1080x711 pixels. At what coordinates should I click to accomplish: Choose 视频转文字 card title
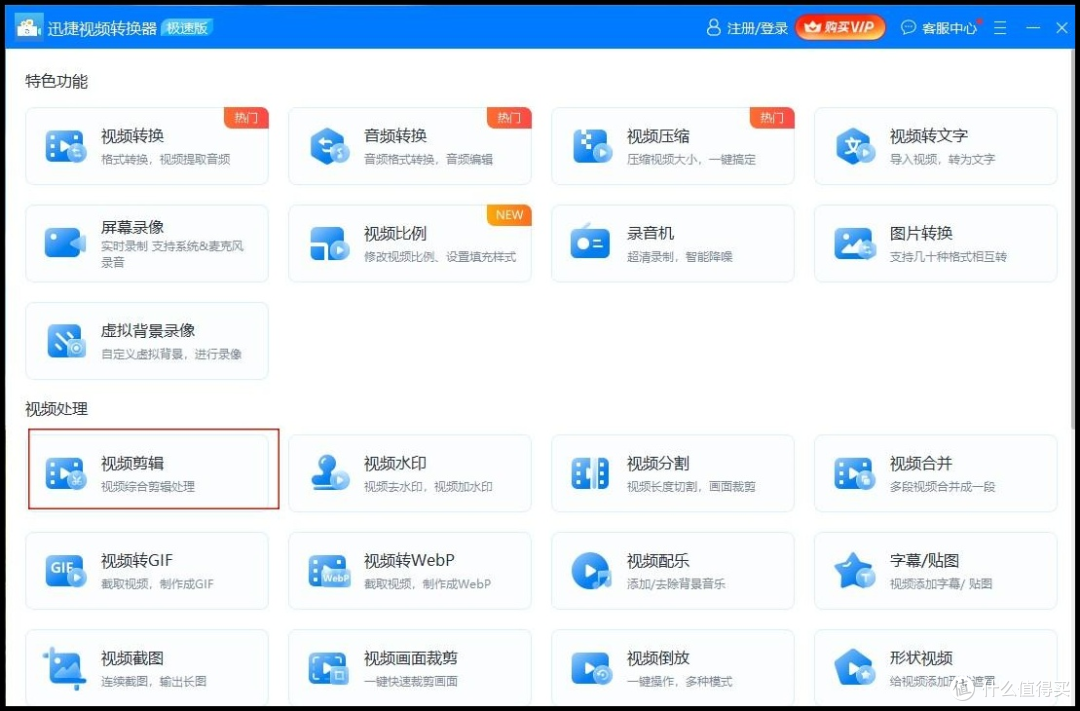coord(929,136)
